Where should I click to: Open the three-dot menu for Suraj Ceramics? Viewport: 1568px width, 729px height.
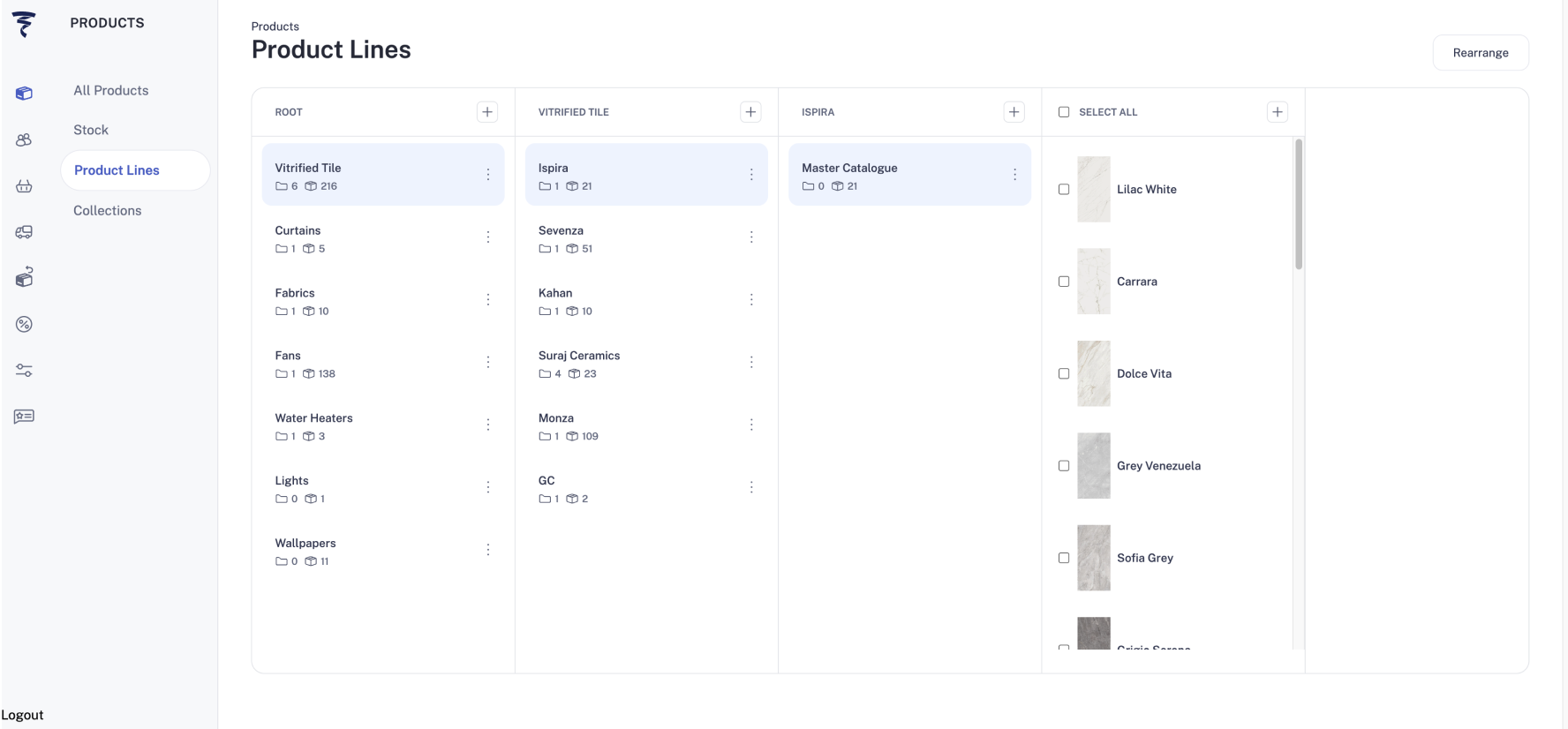point(751,363)
